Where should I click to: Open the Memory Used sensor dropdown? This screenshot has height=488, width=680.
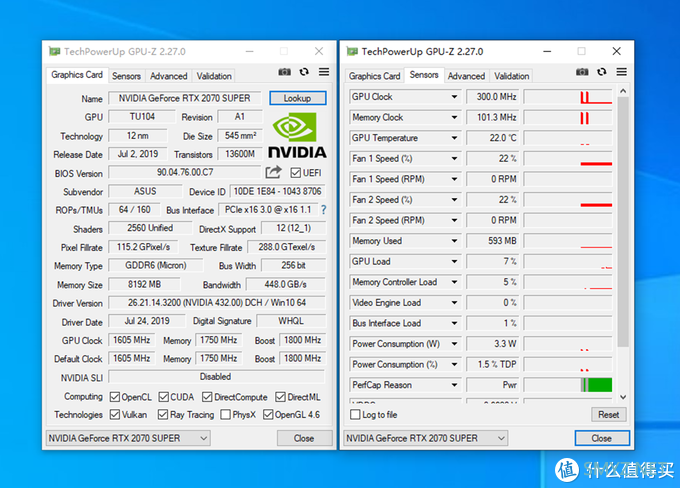[454, 241]
